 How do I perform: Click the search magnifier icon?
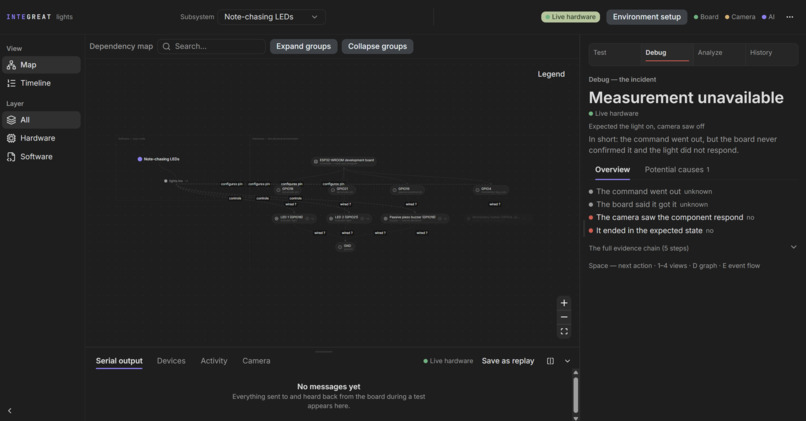167,46
